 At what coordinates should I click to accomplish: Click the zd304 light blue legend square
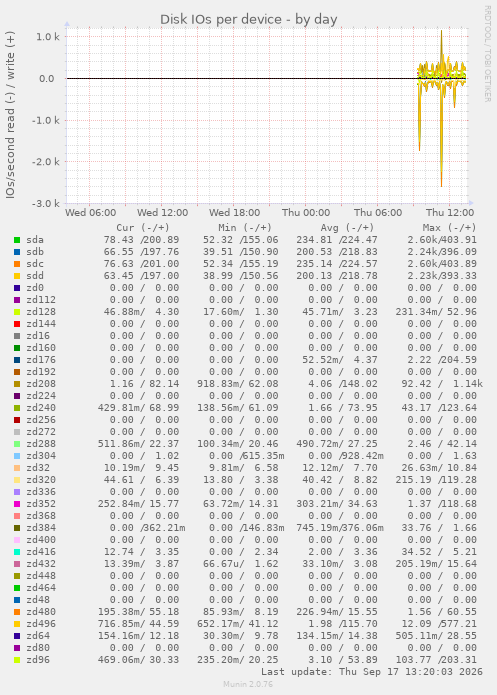click(17, 456)
